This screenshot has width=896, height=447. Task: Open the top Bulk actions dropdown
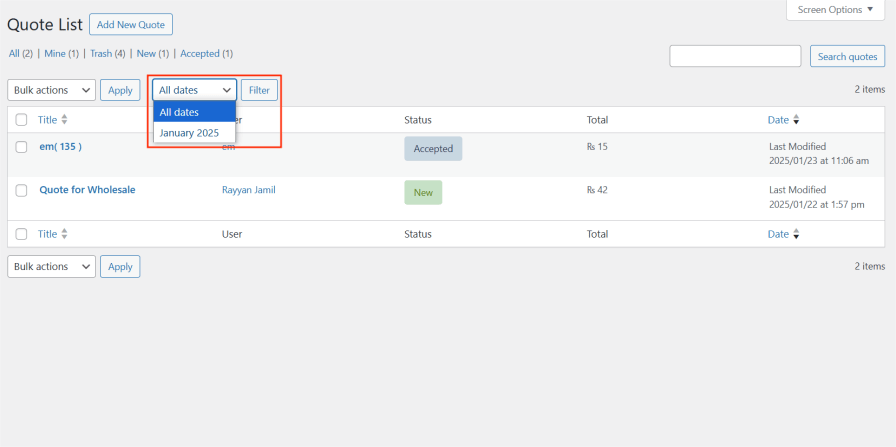tap(51, 90)
